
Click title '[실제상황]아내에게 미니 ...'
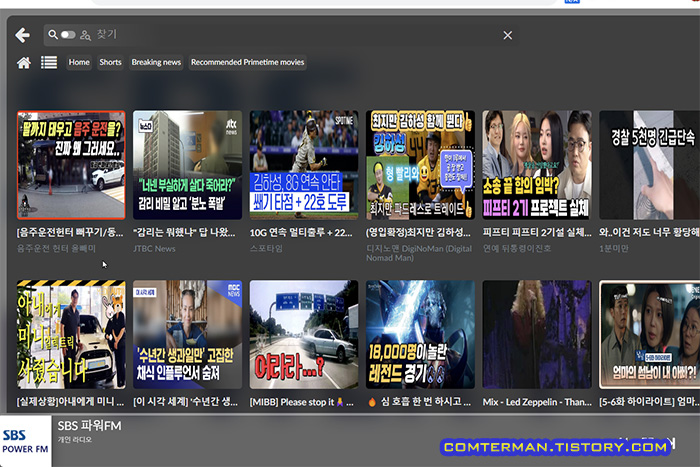click(71, 402)
